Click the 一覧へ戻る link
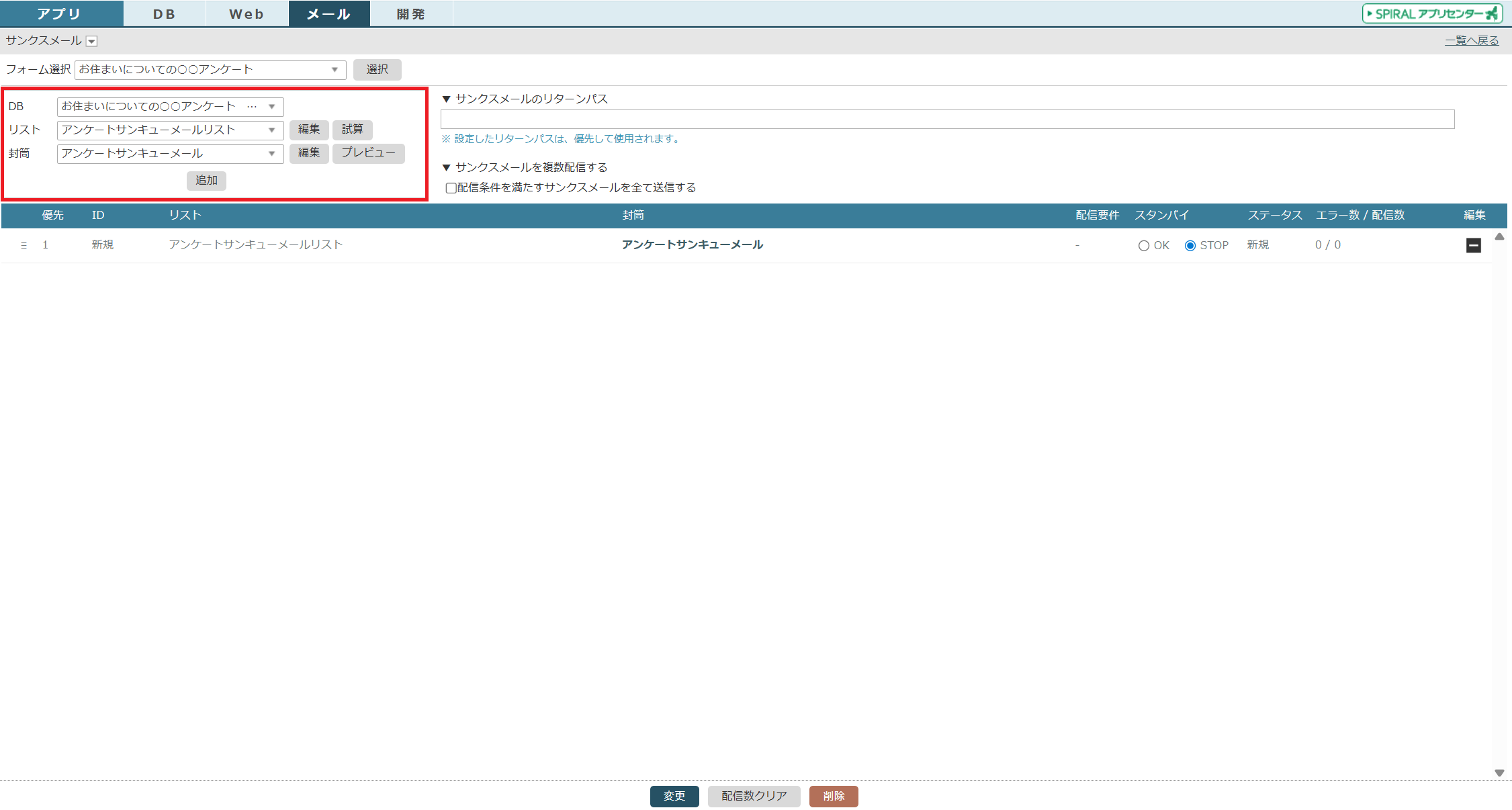 point(1471,41)
